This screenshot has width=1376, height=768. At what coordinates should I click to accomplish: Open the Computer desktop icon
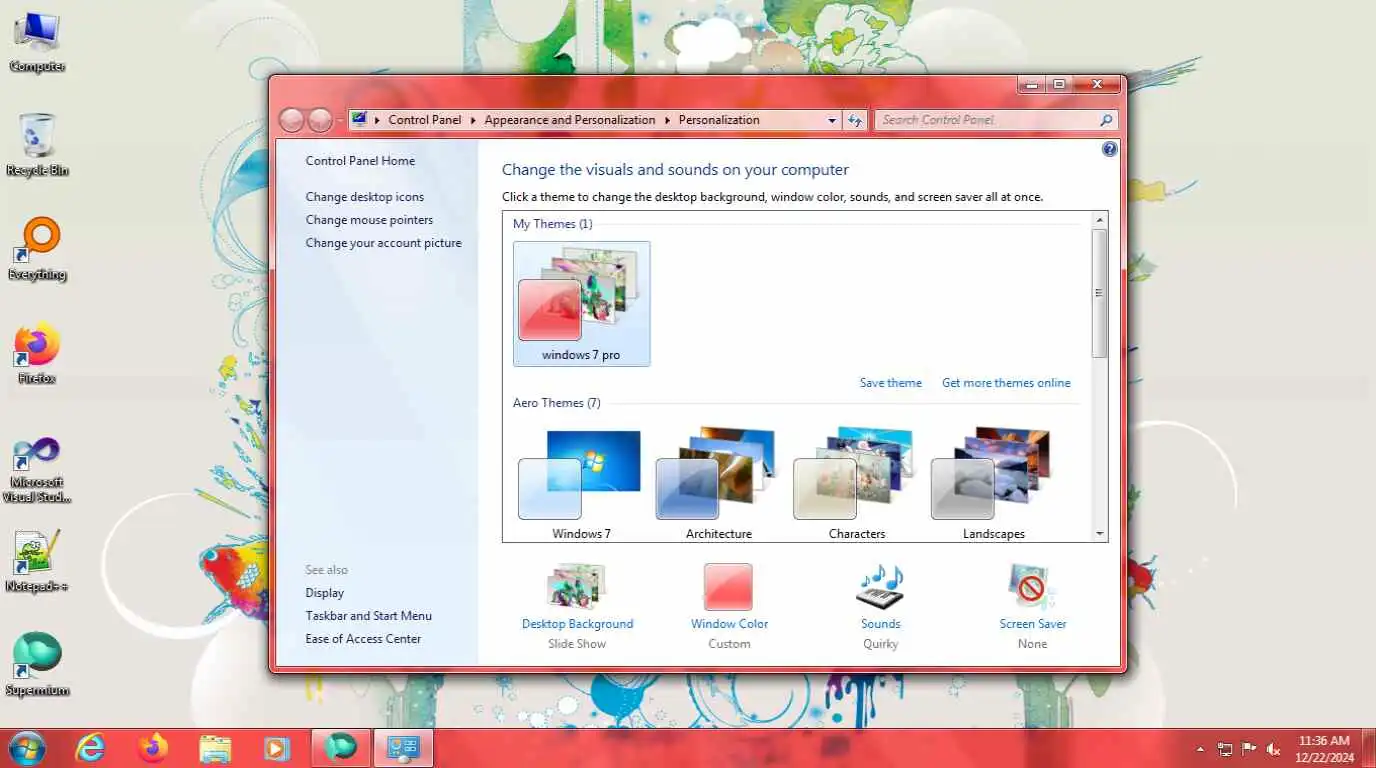[x=37, y=43]
